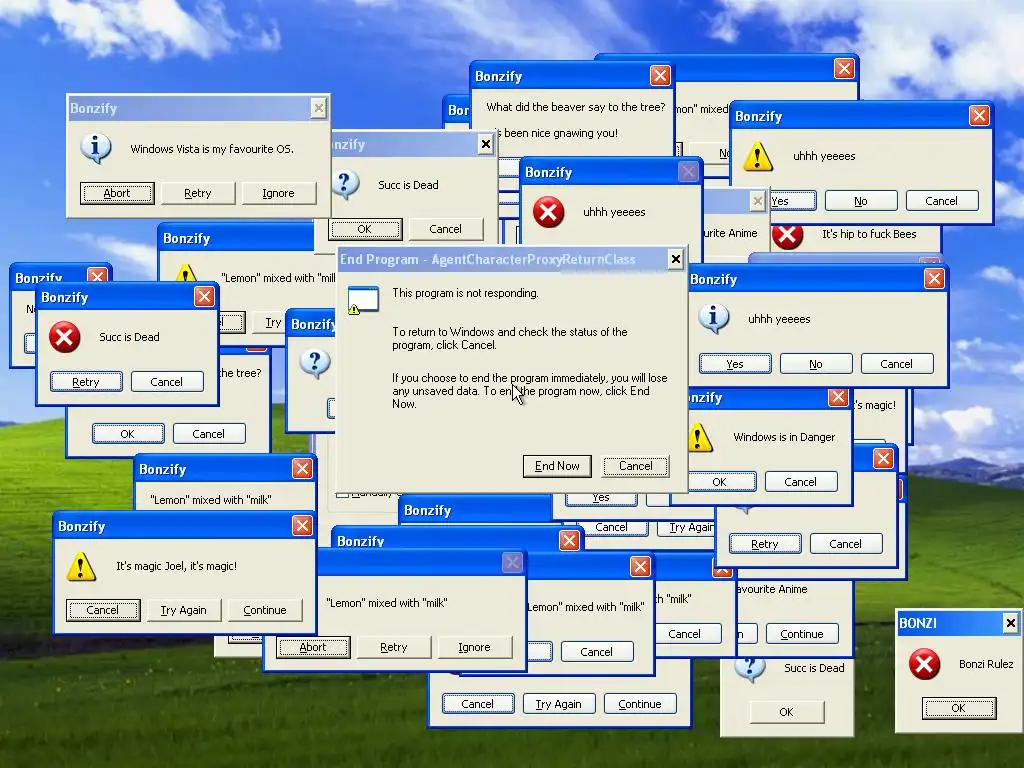The width and height of the screenshot is (1024, 768).
Task: Click Cancel in uhhh yeeees warning dialog
Action: (x=942, y=201)
